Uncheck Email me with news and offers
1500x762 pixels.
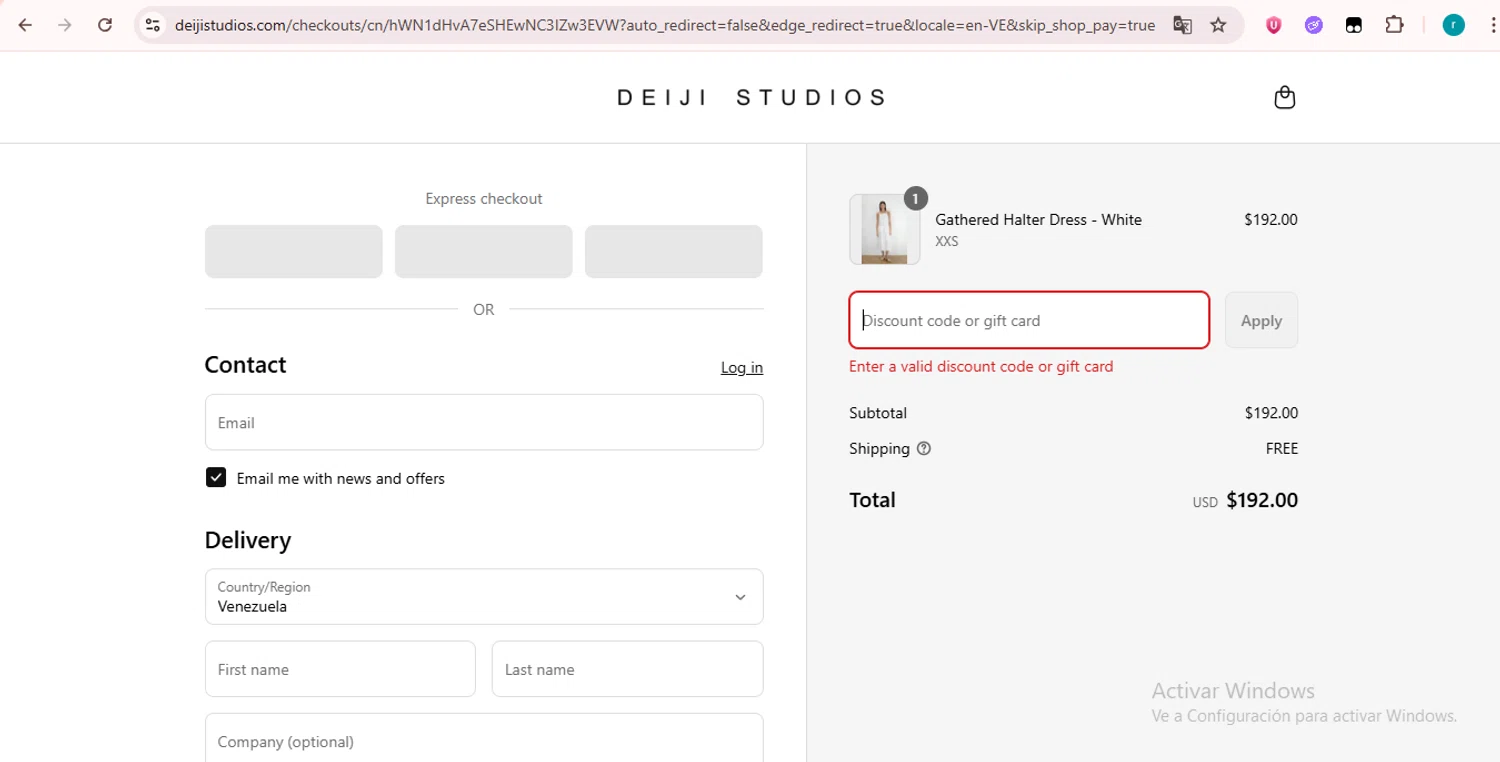[216, 477]
